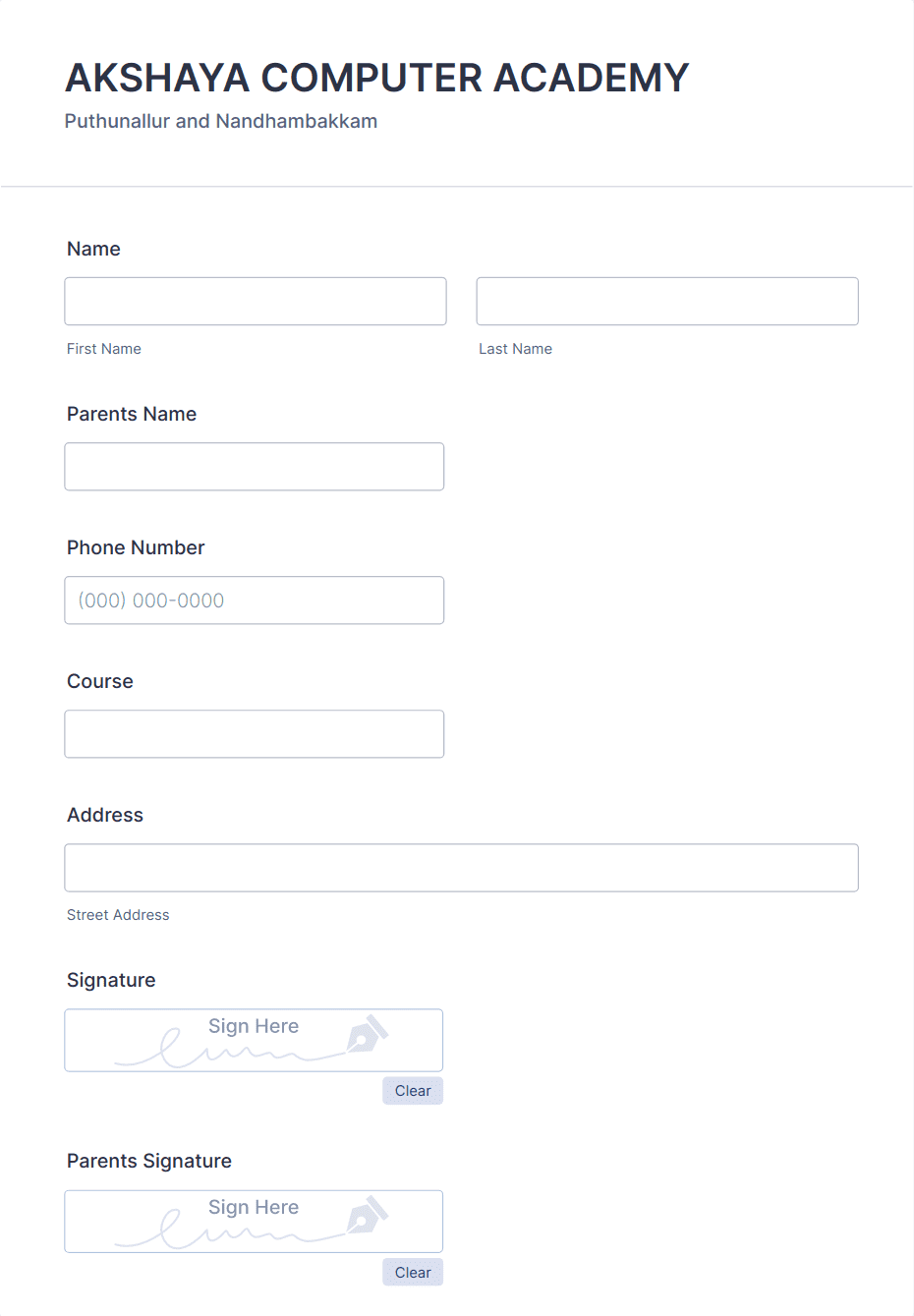
Task: Click the 'Sign Here' signature placeholder
Action: [x=254, y=1026]
